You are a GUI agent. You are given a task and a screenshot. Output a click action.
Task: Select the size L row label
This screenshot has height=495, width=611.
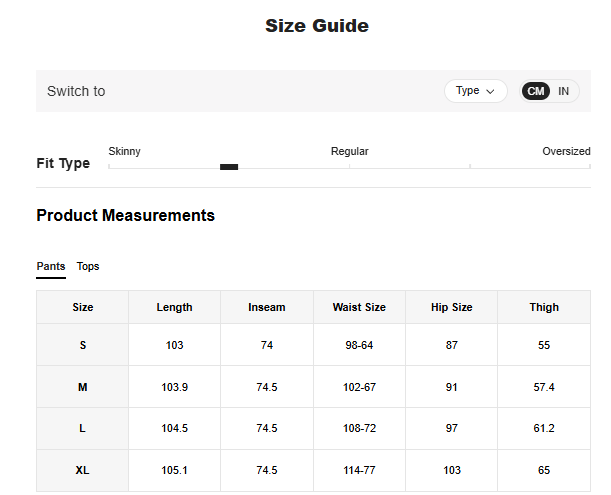pos(83,429)
